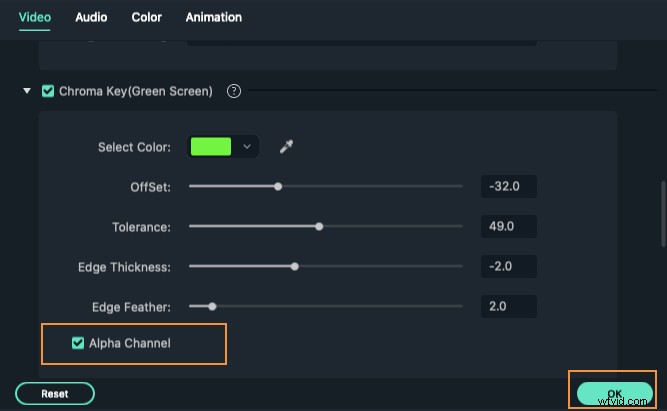Click the Edge Thickness slider knob
This screenshot has width=667, height=411.
point(294,267)
